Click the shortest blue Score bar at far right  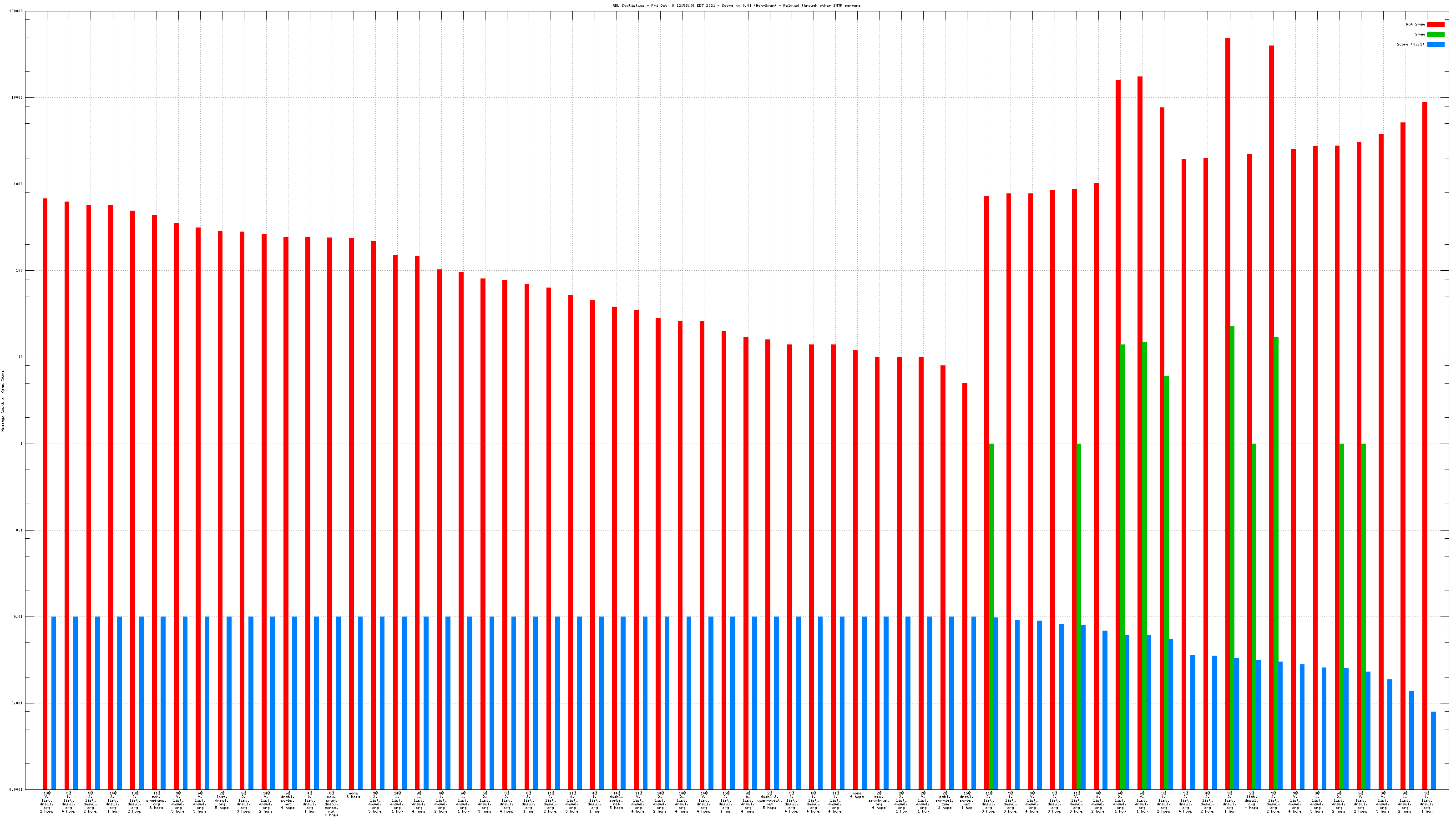[1433, 751]
